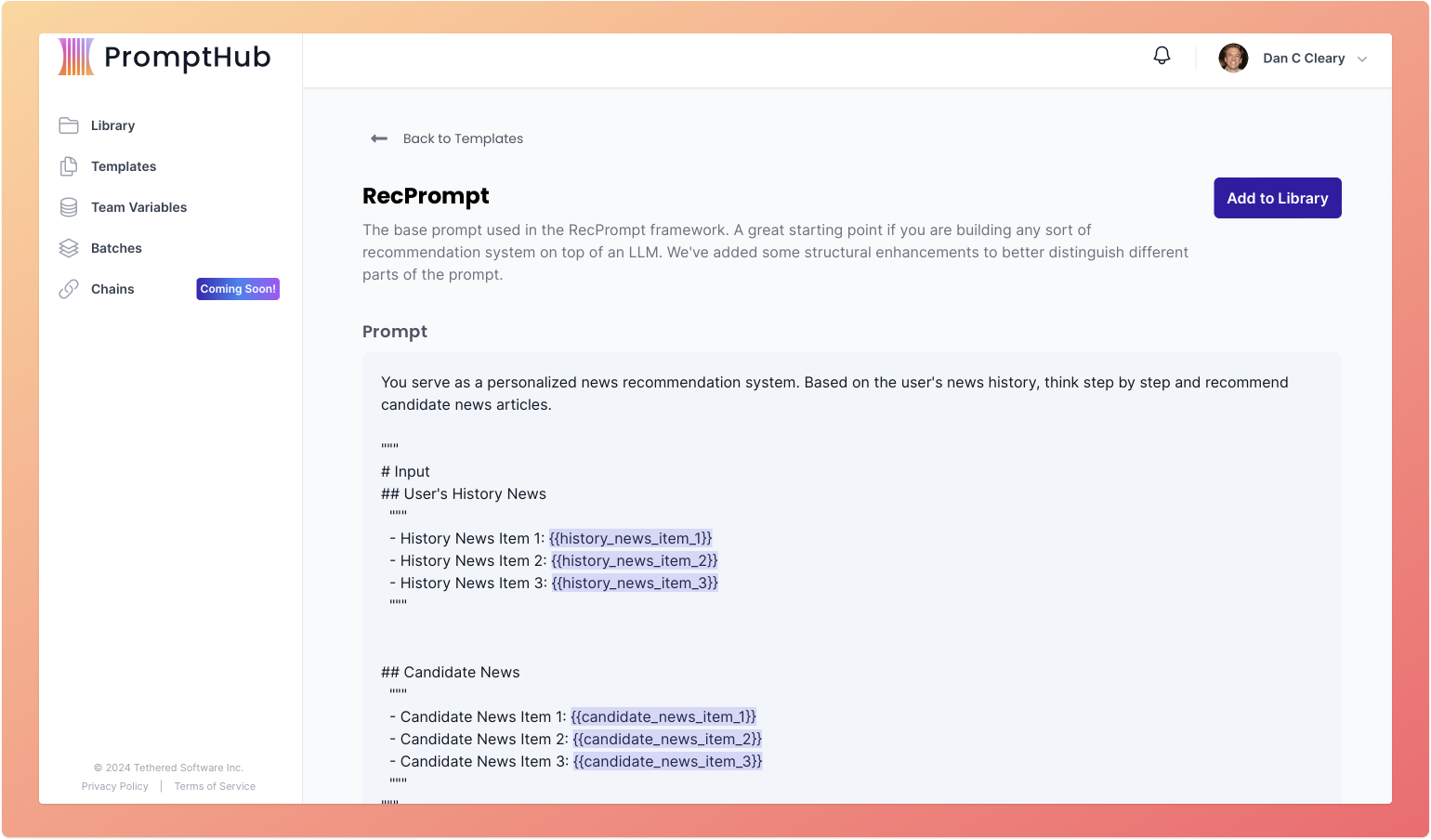Click the candidate_news_item_3 variable highlight

(668, 761)
